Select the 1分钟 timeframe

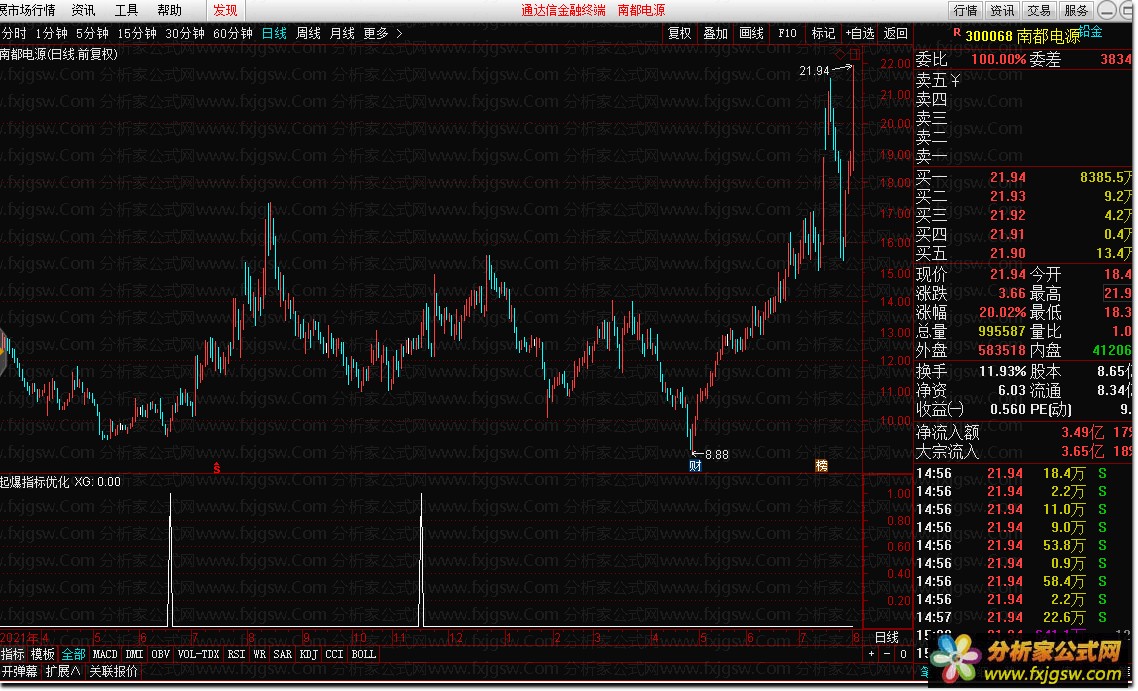click(52, 33)
